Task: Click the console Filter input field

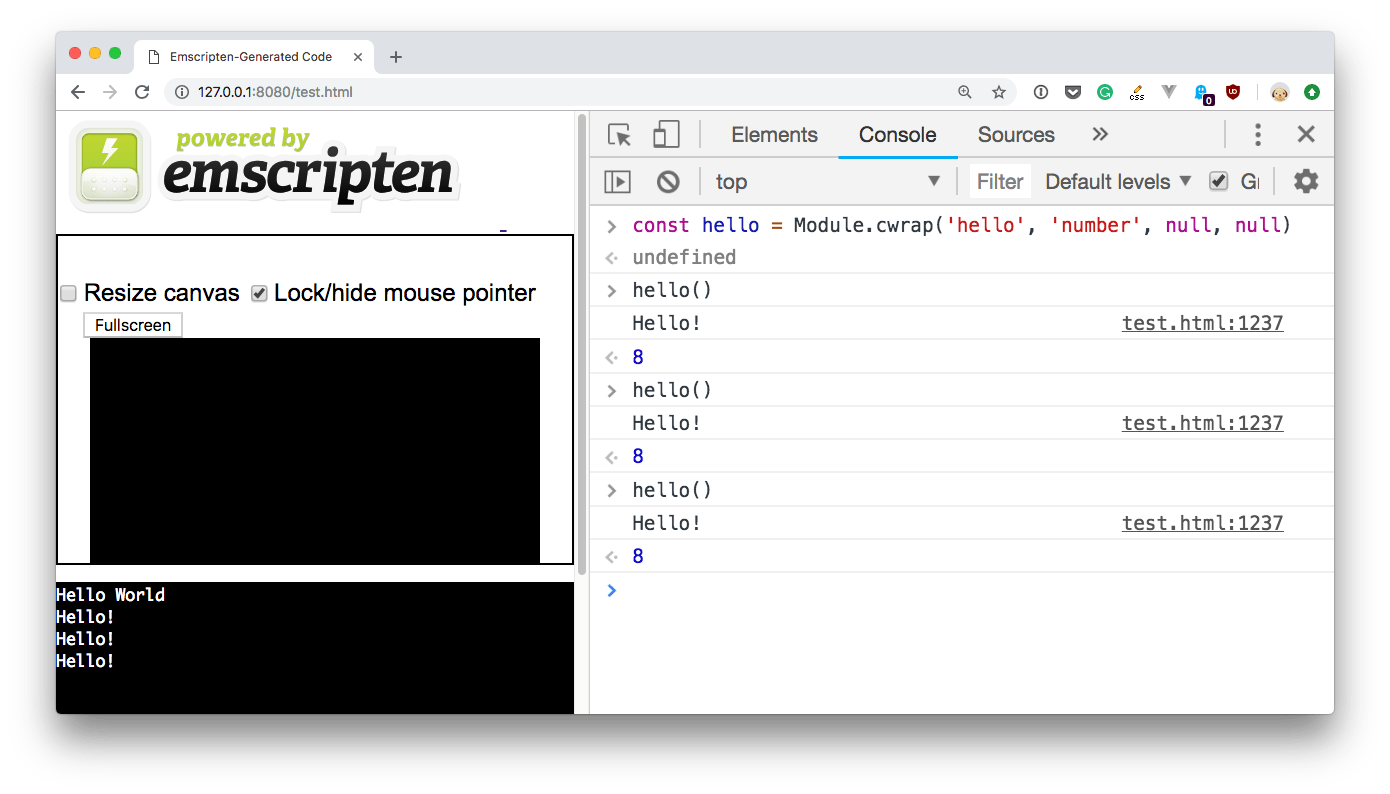Action: [999, 182]
